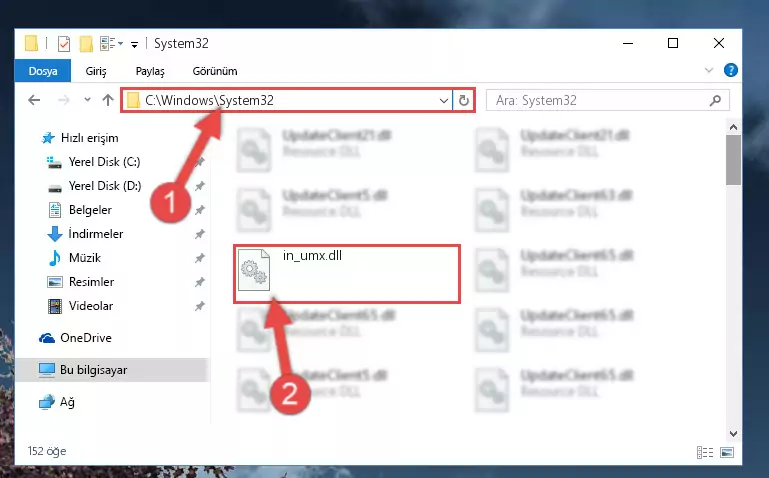This screenshot has height=478, width=769.
Task: Click the refresh icon next to address bar
Action: (463, 101)
